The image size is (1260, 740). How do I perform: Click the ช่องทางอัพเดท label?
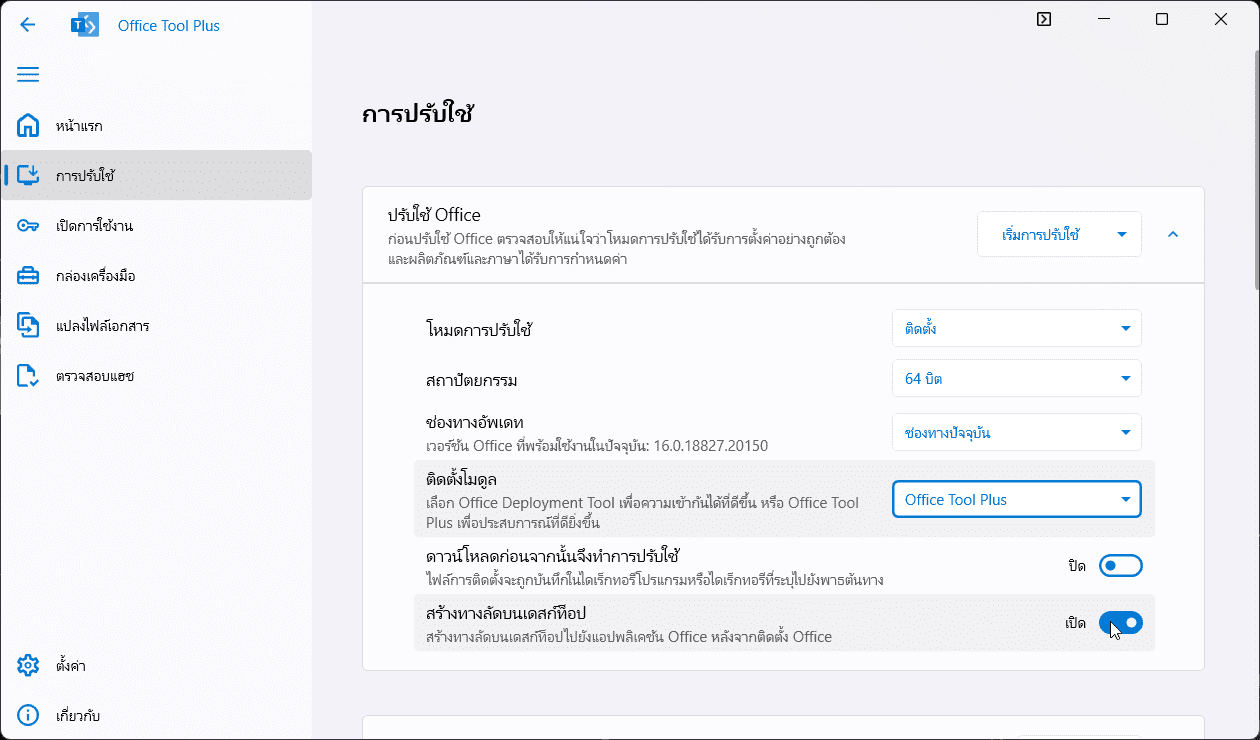475,423
